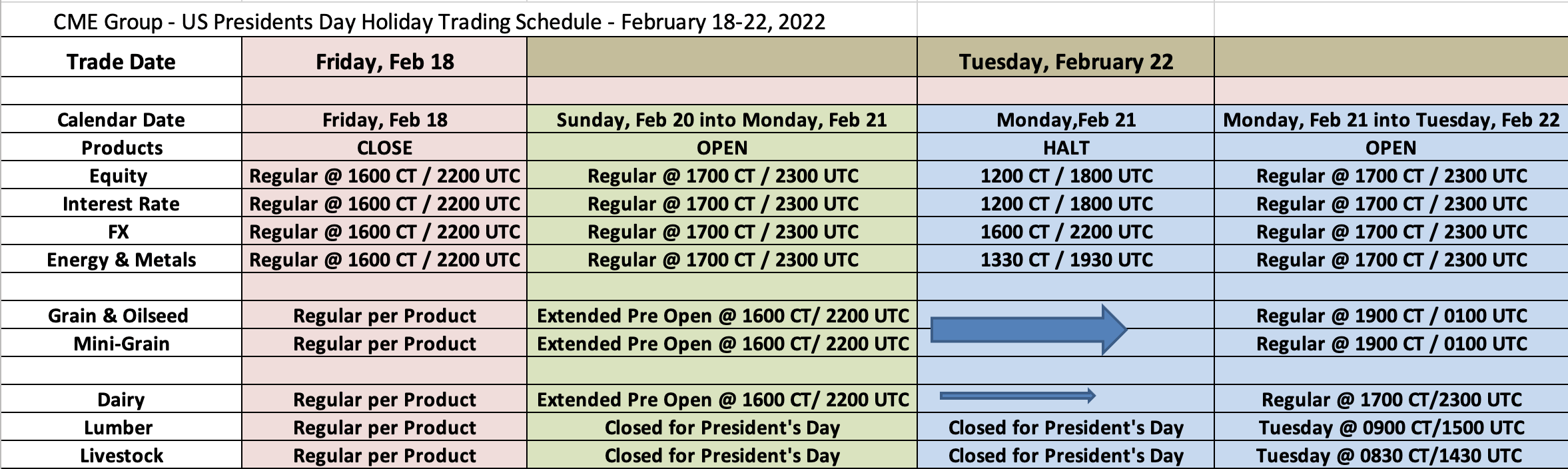Select the Friday, Feb 18 trade date header
This screenshot has width=1568, height=469.
384,62
